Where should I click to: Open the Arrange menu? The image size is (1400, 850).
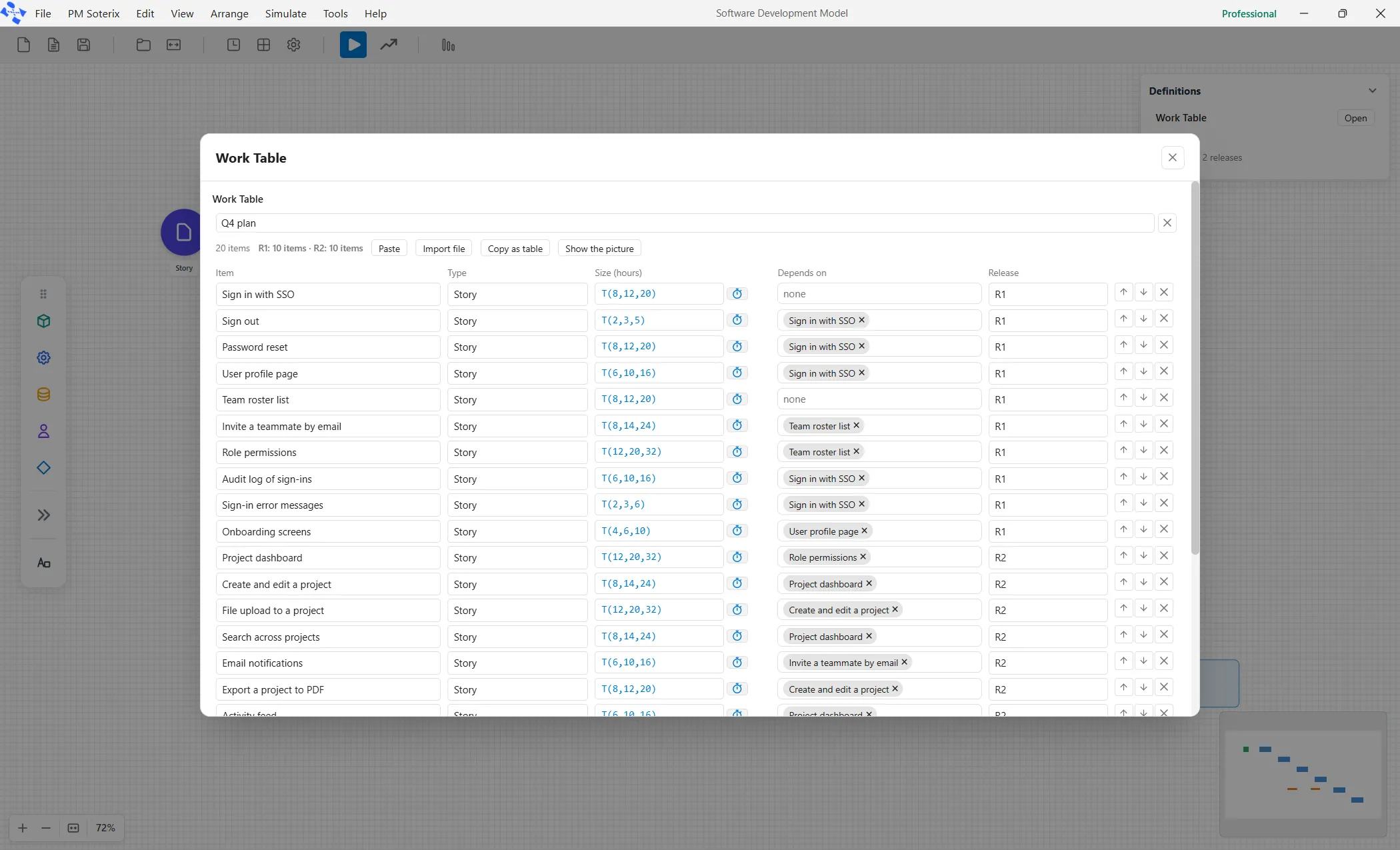[229, 13]
